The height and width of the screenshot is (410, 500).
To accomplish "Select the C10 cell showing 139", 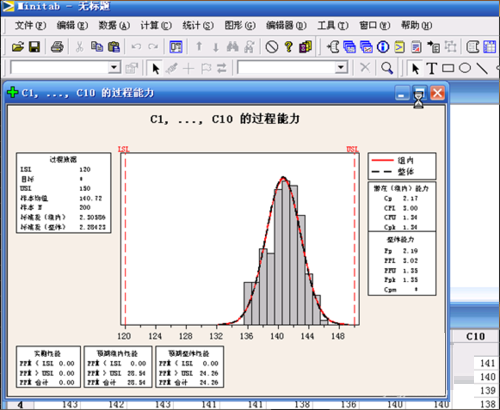I will click(x=487, y=390).
